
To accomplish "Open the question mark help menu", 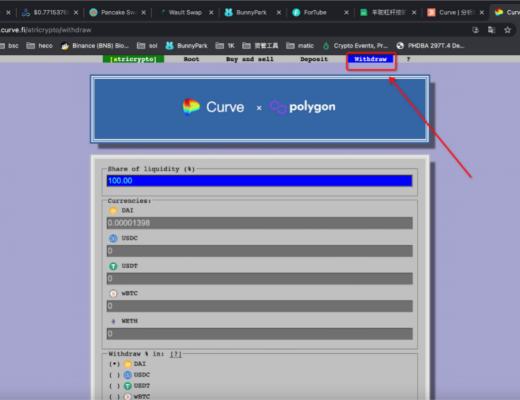I will pos(408,59).
